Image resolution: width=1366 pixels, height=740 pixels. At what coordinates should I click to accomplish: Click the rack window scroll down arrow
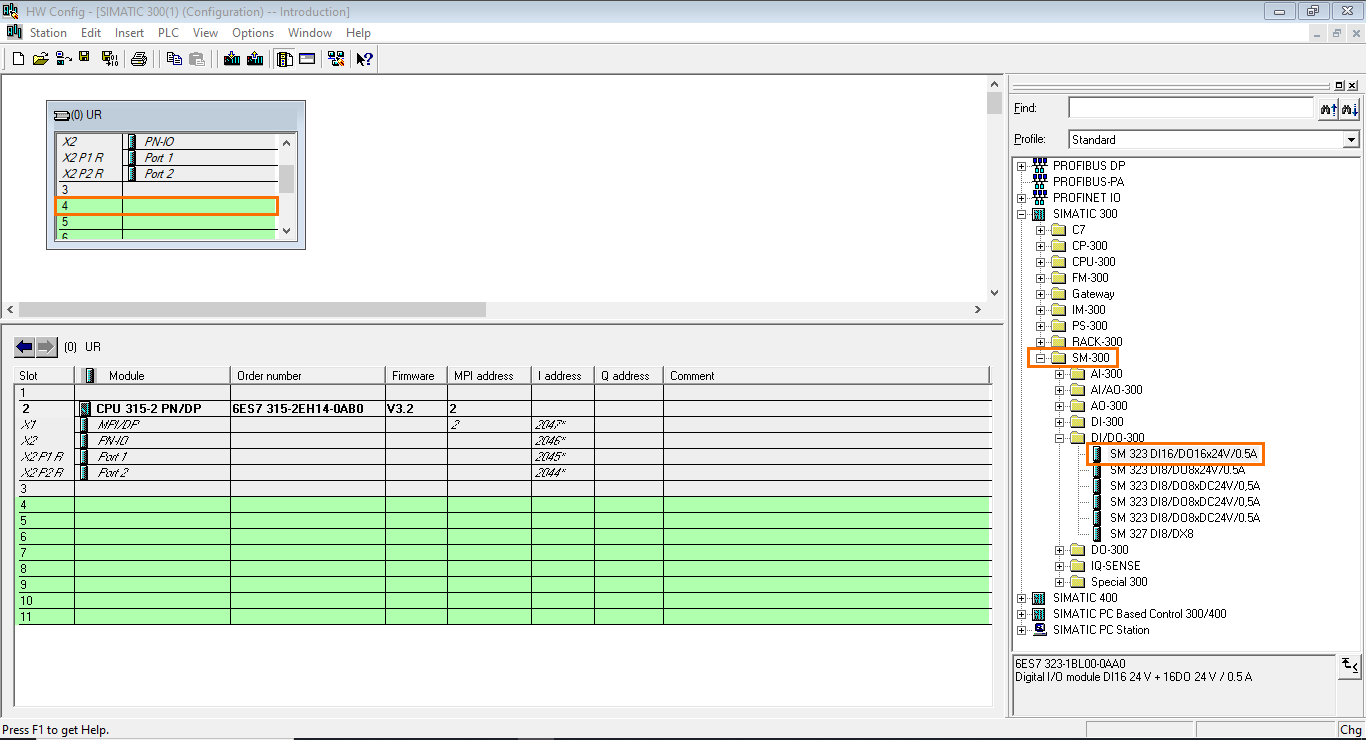point(286,231)
